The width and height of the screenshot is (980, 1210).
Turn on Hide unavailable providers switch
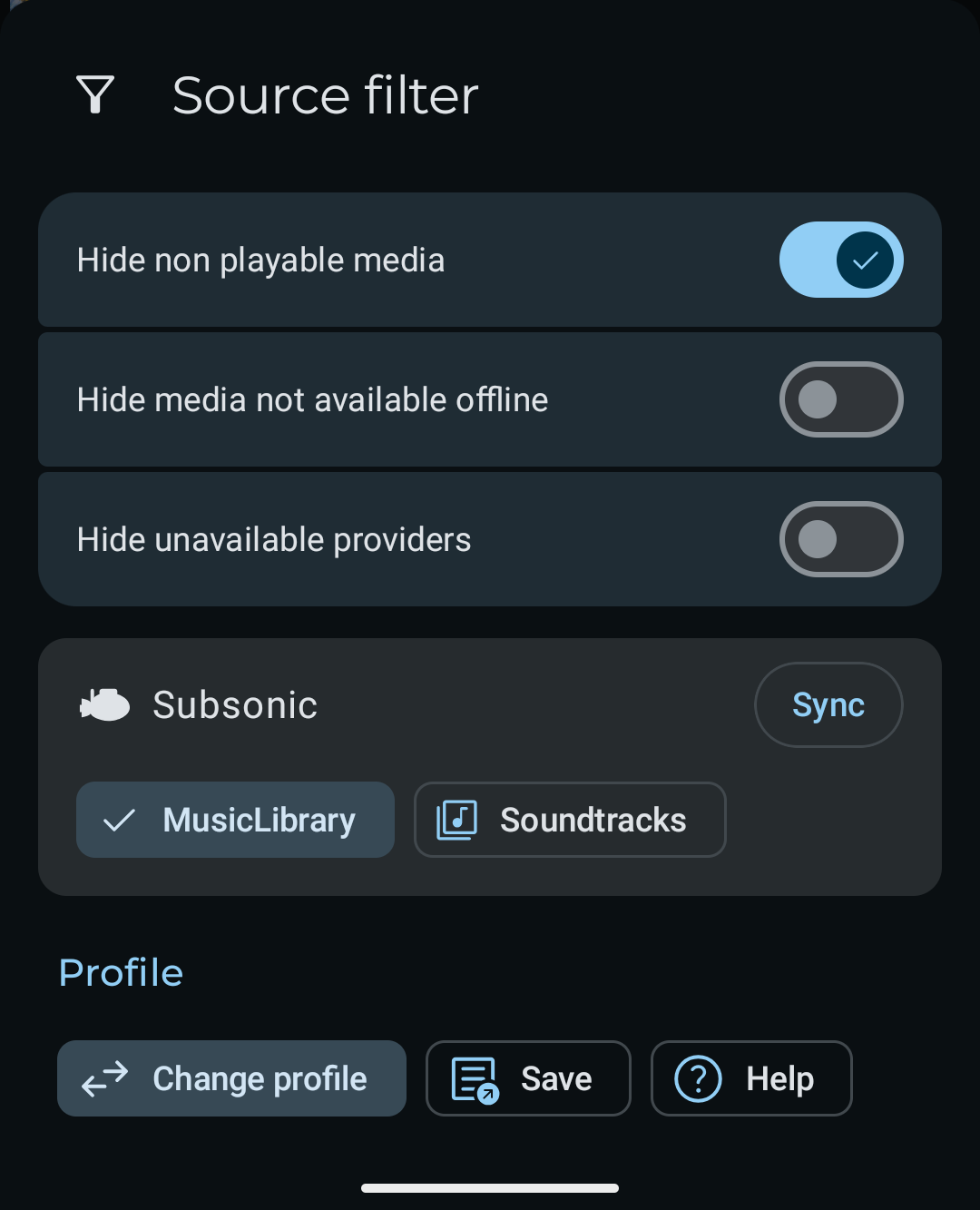point(841,540)
